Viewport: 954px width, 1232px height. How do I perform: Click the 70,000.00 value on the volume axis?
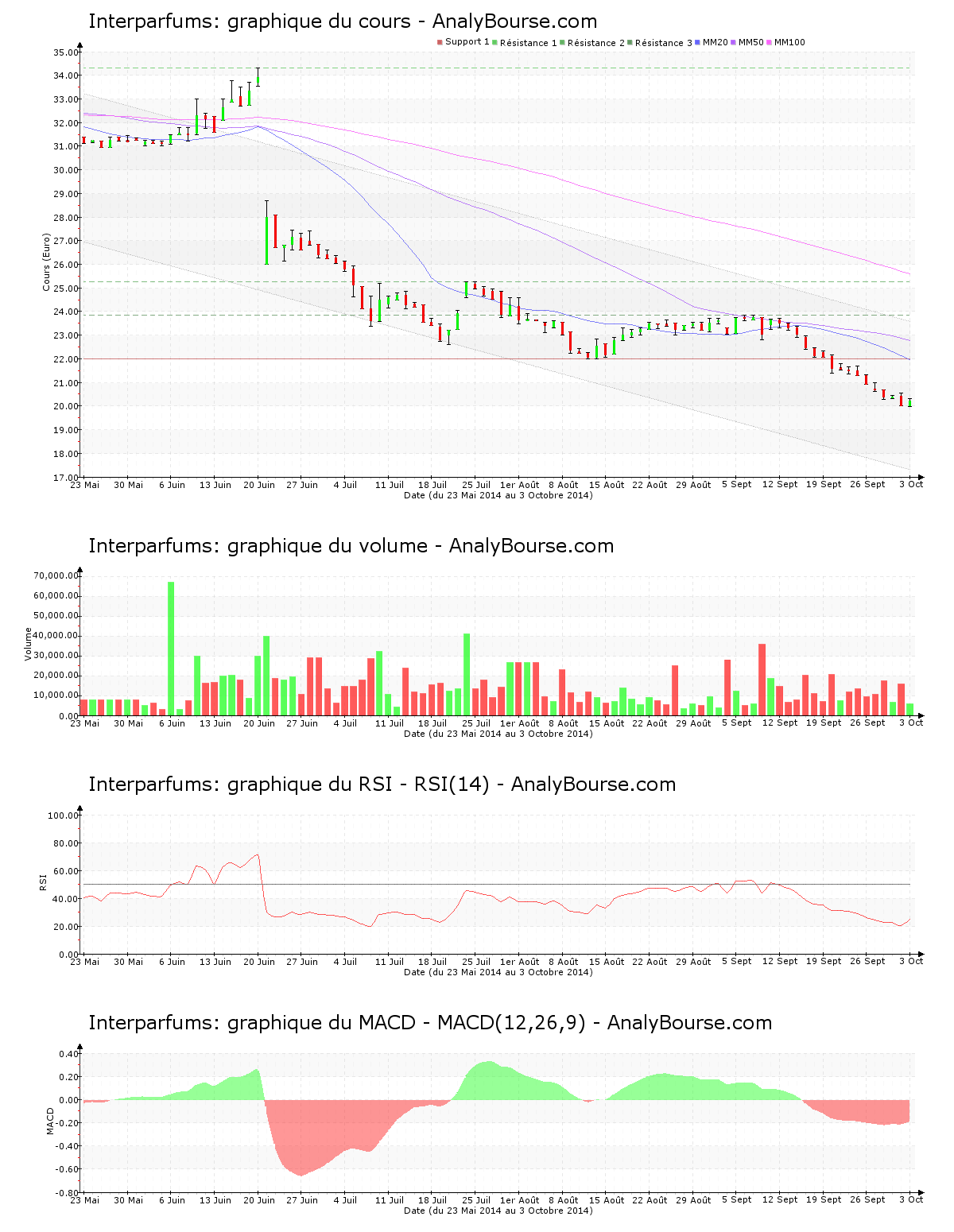56,575
